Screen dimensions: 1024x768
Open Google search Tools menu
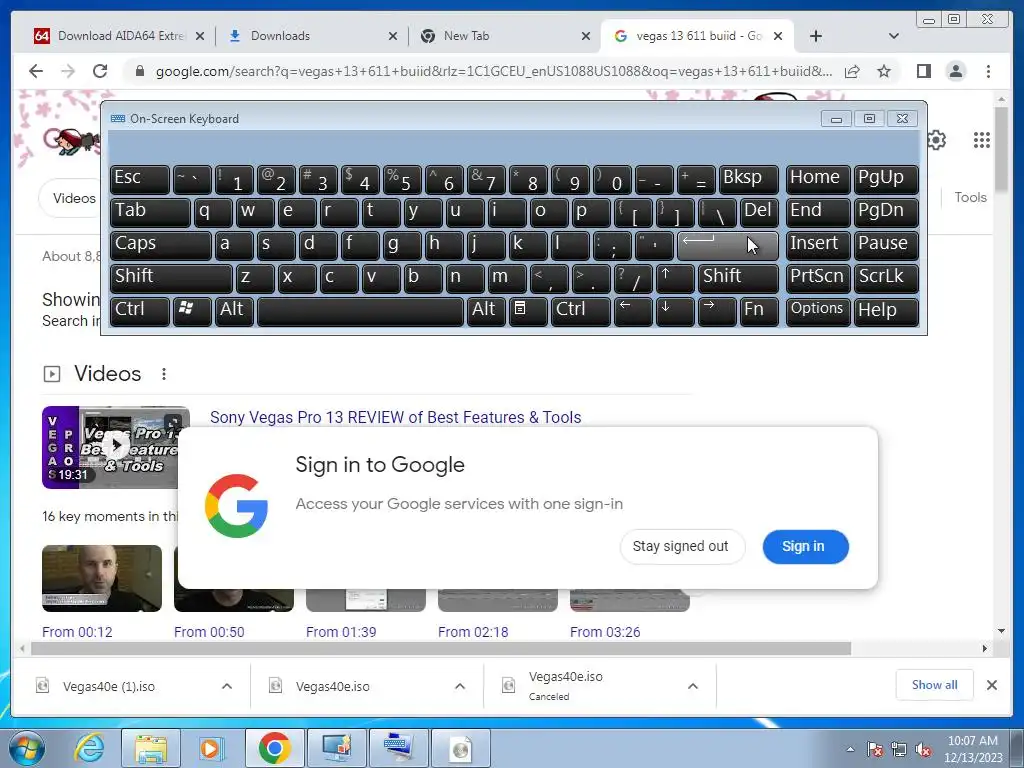point(970,197)
